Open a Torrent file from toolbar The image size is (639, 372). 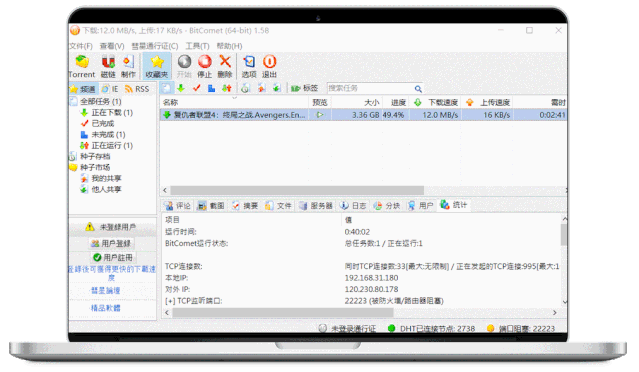click(x=82, y=67)
